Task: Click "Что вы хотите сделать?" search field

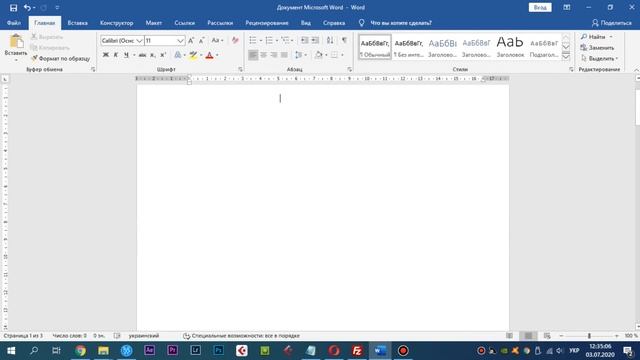Action: tap(401, 23)
